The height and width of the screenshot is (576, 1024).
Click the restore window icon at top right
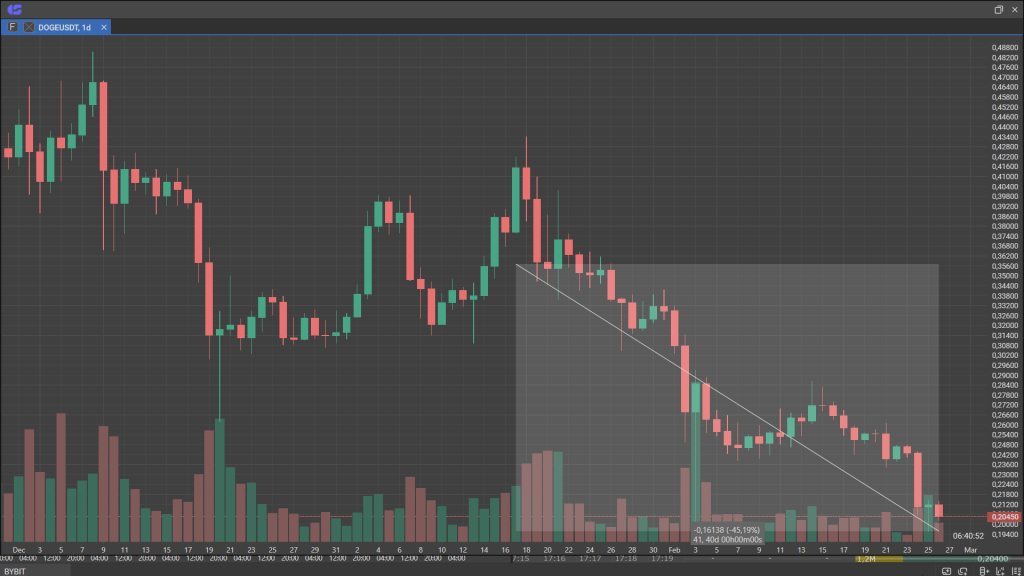(x=998, y=9)
